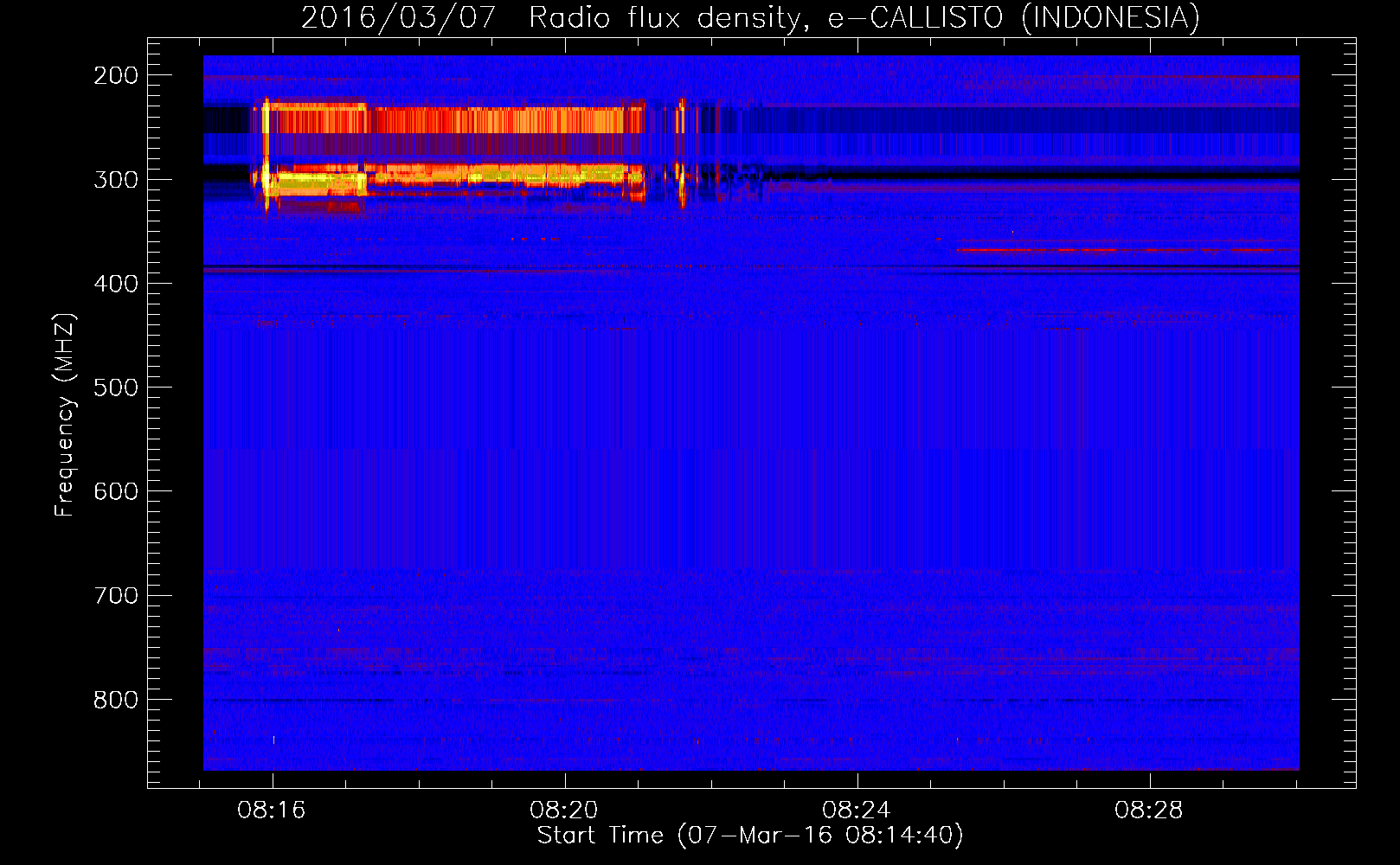Click the 08:20 time tick label
Screen dimensions: 1400x865
[x=564, y=811]
